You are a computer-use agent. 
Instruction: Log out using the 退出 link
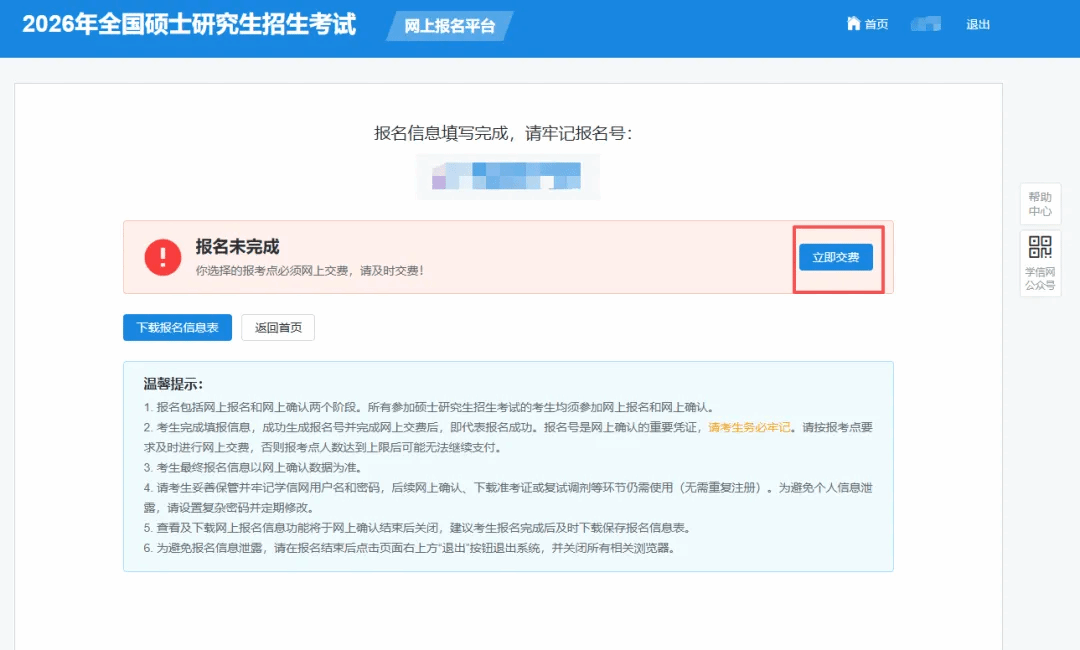pyautogui.click(x=978, y=24)
